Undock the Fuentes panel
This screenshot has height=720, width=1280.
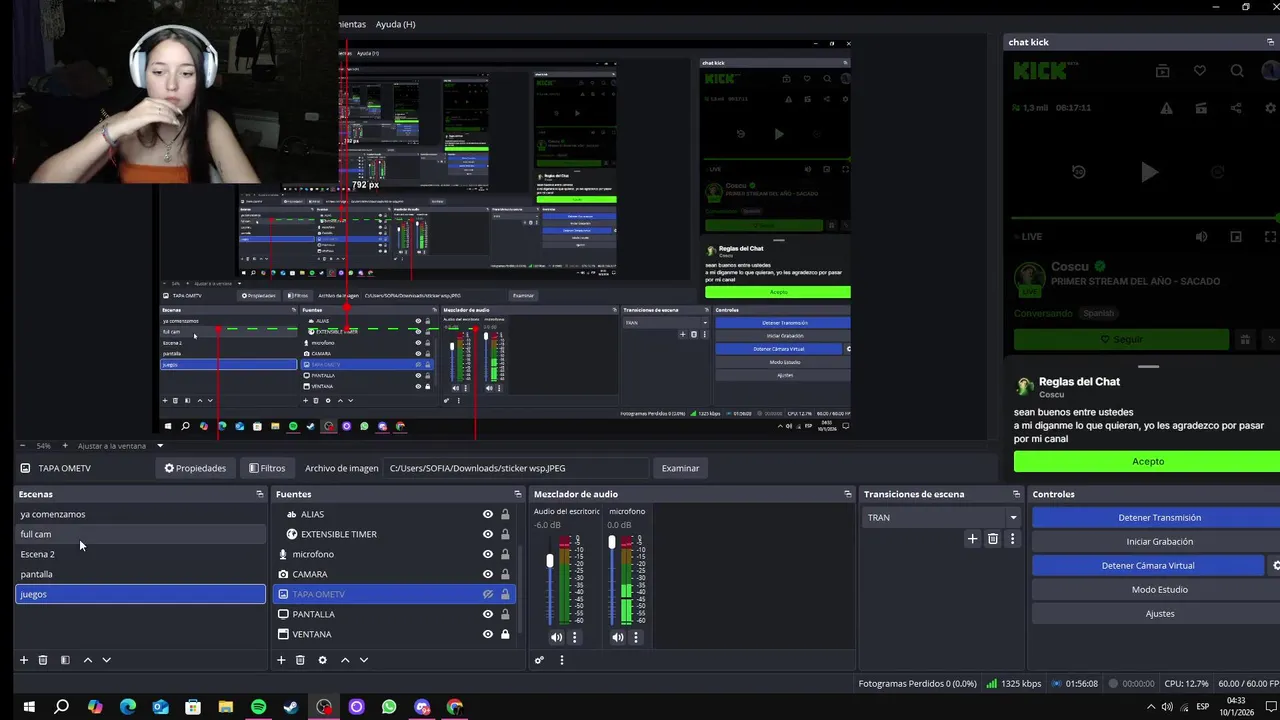517,494
